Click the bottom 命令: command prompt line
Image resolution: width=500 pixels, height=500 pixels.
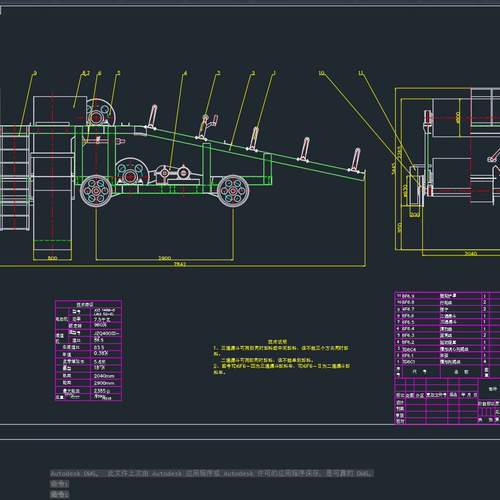[59, 494]
